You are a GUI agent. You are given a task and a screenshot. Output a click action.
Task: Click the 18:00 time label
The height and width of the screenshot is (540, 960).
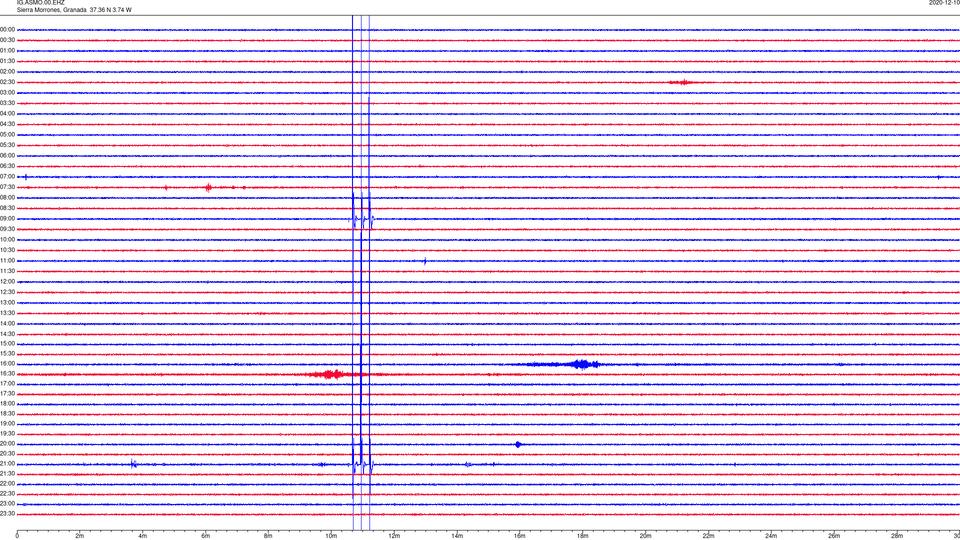[x=7, y=403]
